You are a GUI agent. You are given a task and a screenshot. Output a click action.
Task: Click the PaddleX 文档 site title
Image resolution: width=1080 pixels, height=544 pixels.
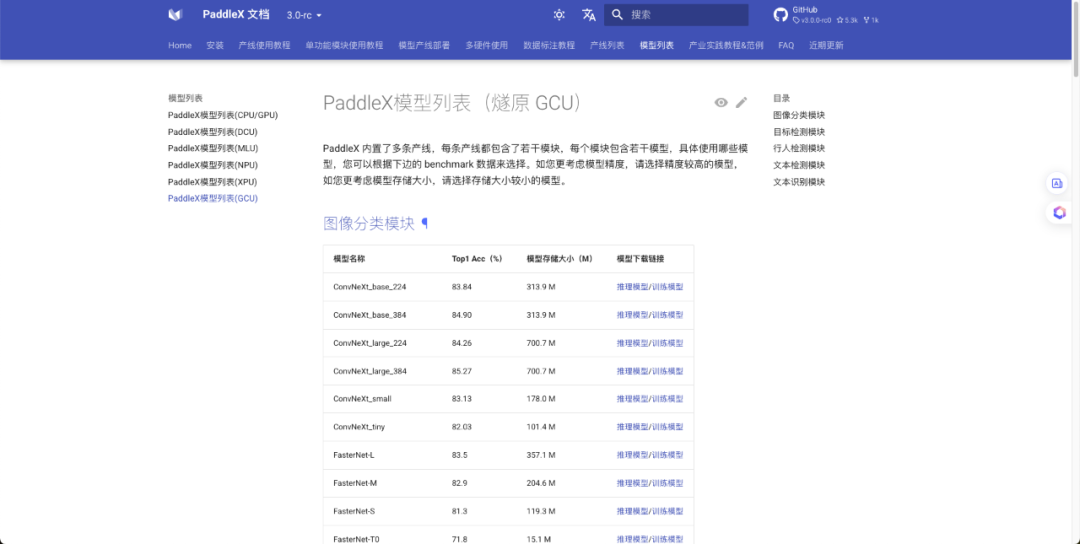pyautogui.click(x=236, y=14)
